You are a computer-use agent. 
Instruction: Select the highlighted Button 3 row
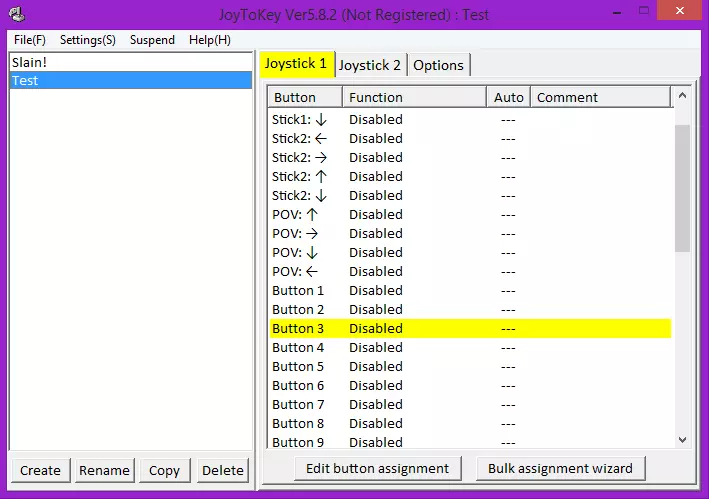click(x=470, y=328)
